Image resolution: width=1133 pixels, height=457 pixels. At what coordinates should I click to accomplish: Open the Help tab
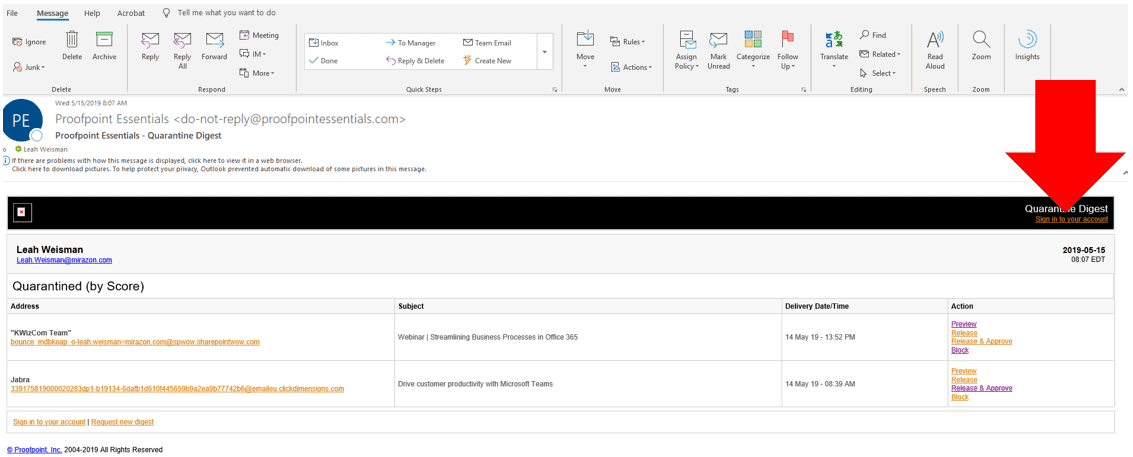(92, 13)
